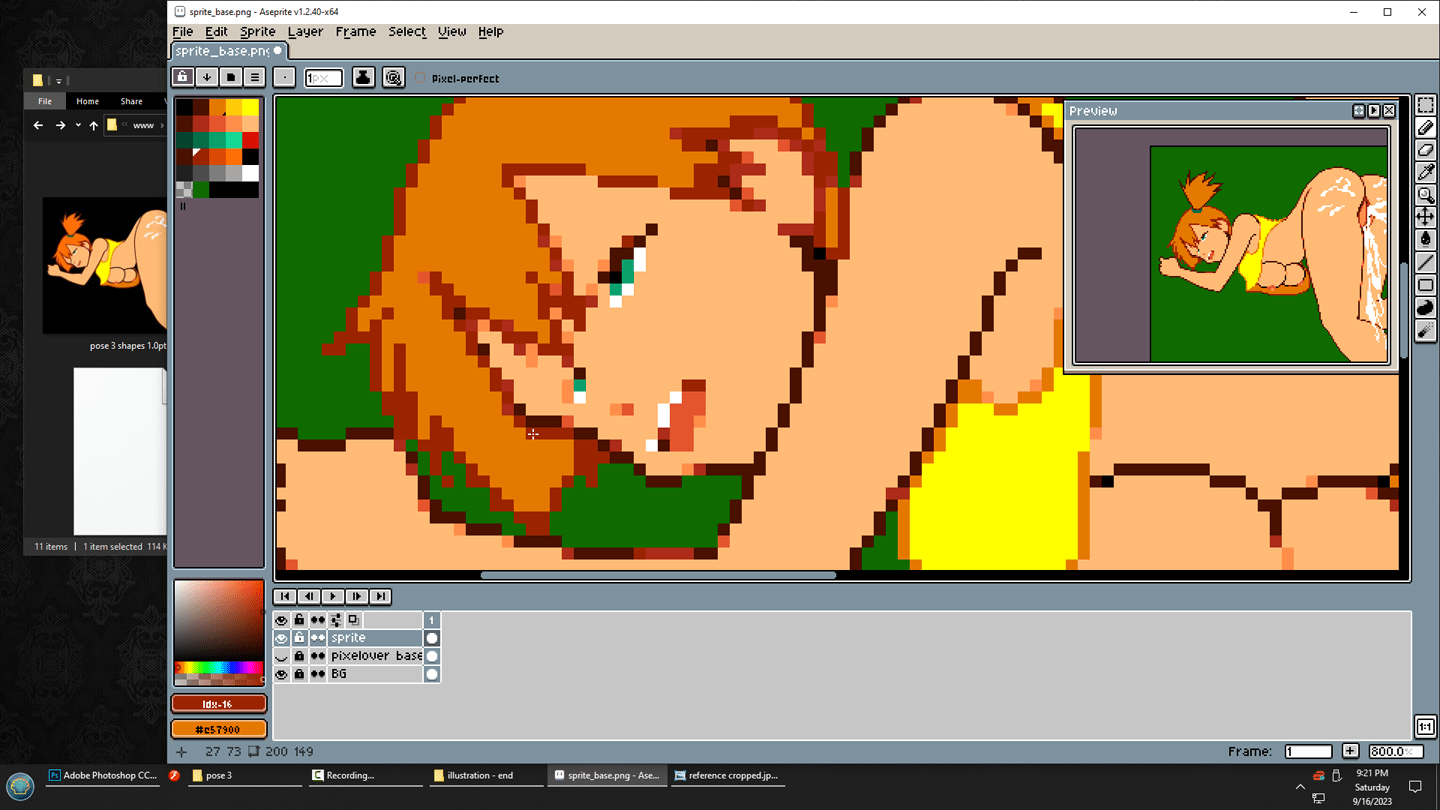Open the Layer menu
1440x810 pixels.
coord(305,32)
